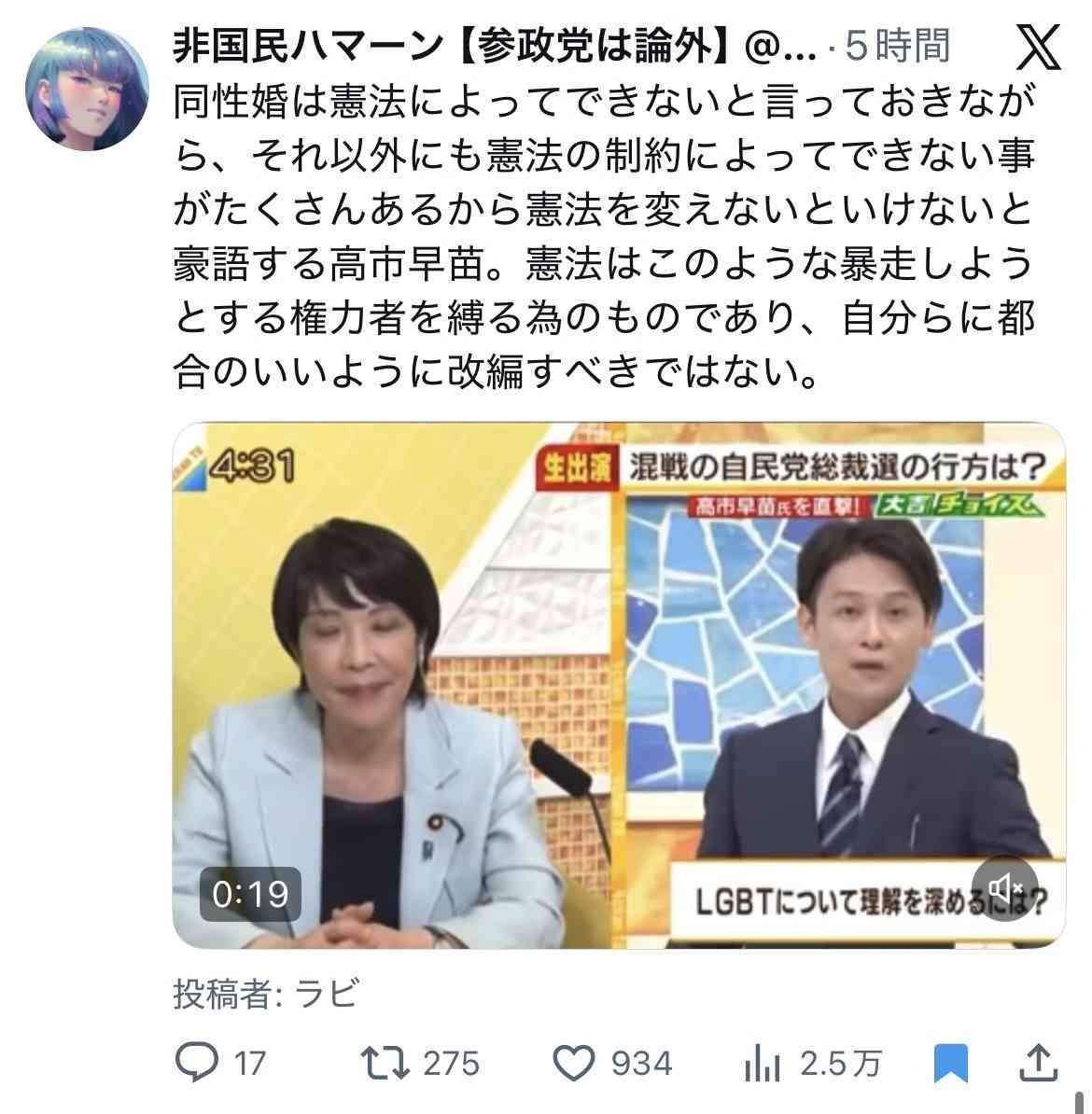
Task: Repost using the retweet arrows icon
Action: [385, 1063]
